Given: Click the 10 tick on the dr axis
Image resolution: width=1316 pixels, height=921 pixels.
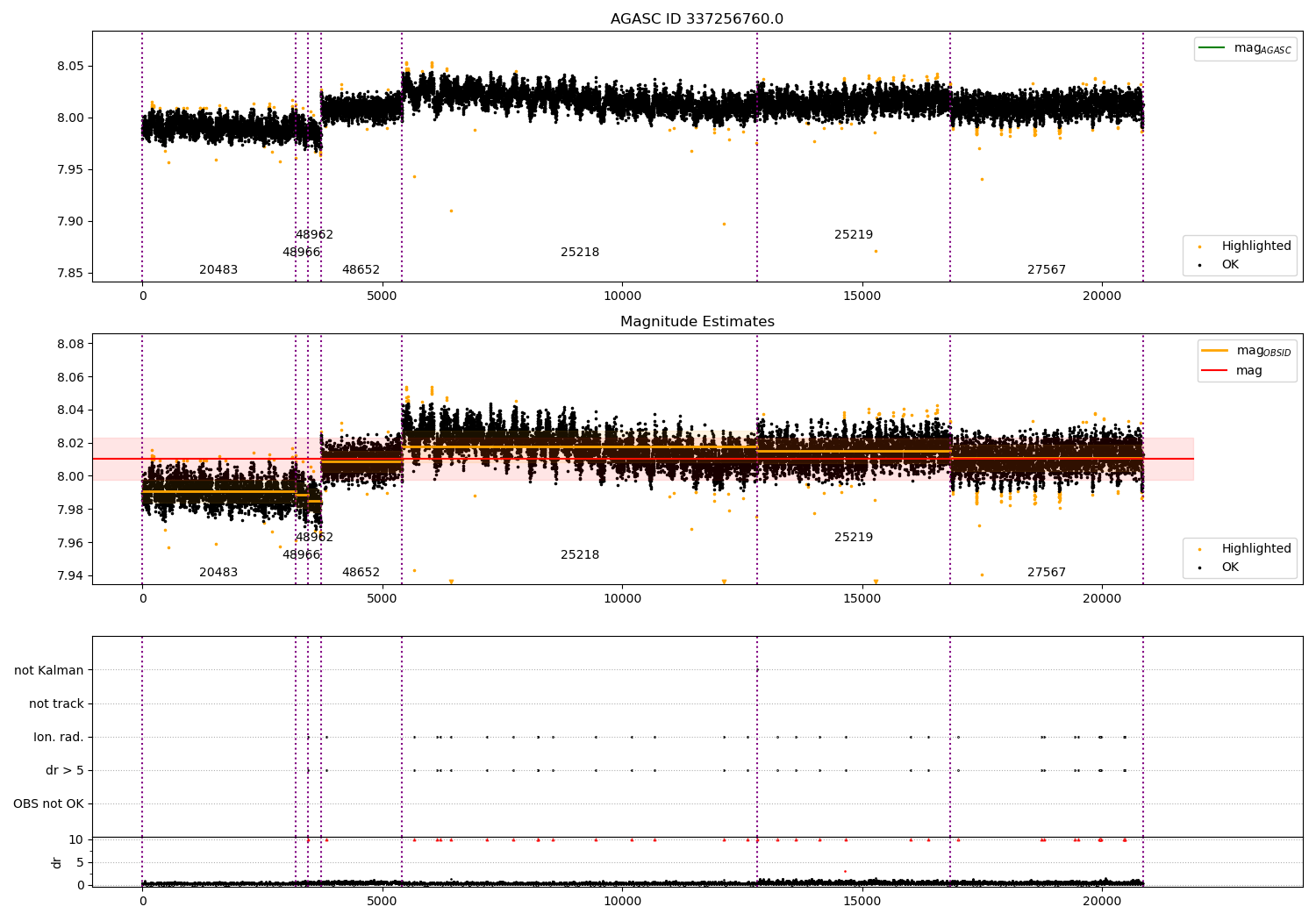Looking at the screenshot, I should [76, 839].
